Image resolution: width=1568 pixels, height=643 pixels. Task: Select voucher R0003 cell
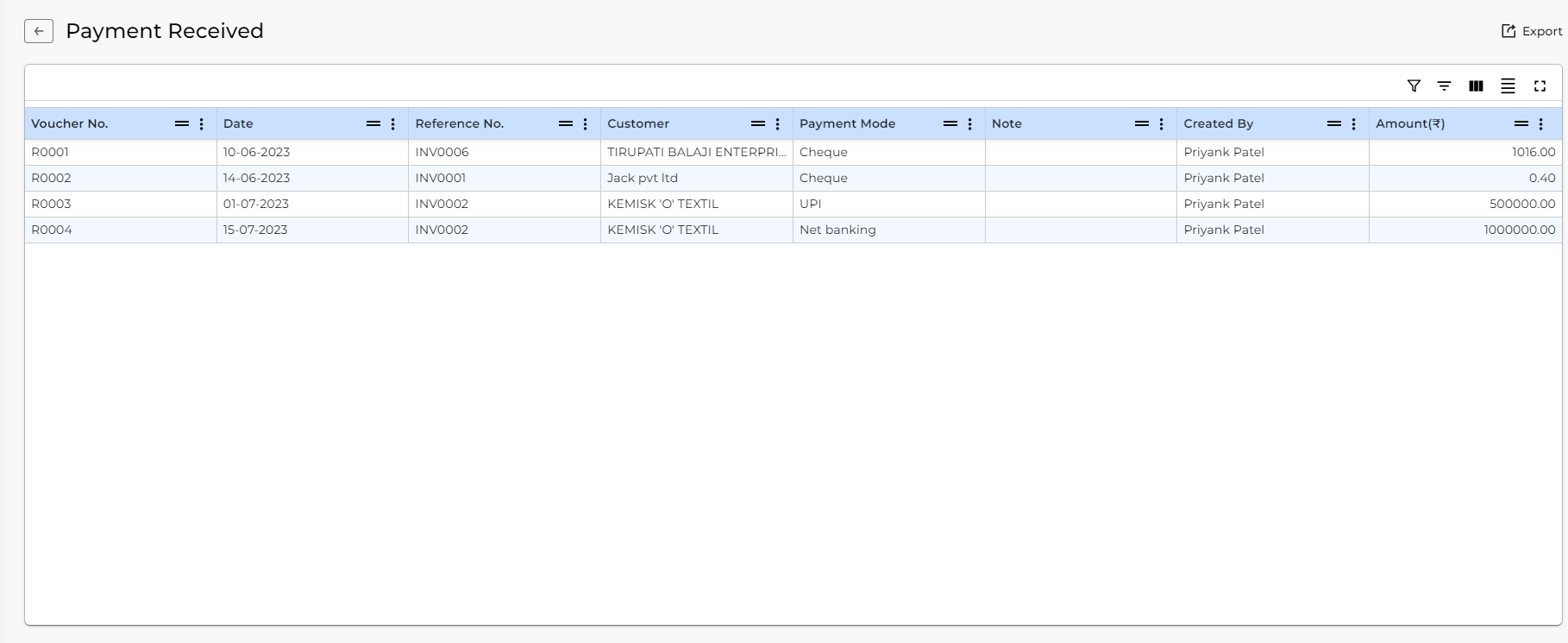pyautogui.click(x=121, y=204)
